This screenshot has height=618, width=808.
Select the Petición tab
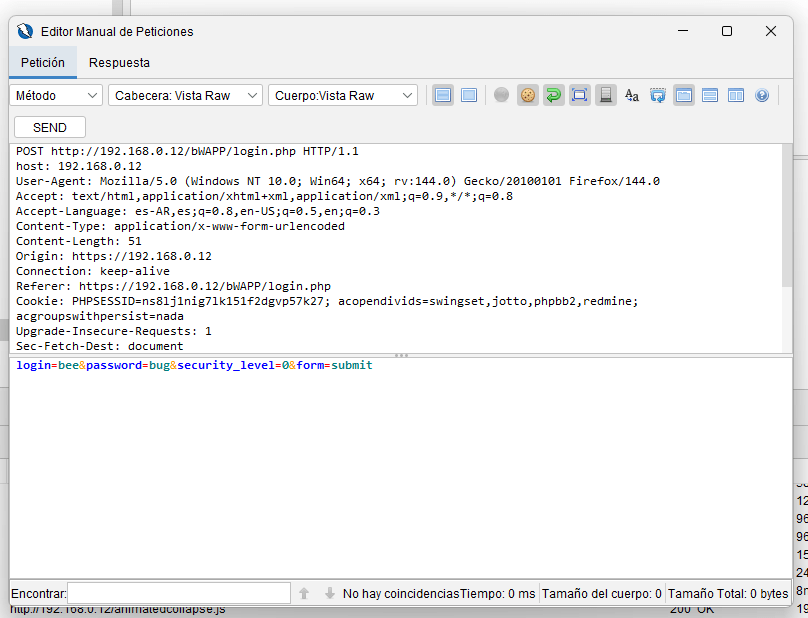43,62
